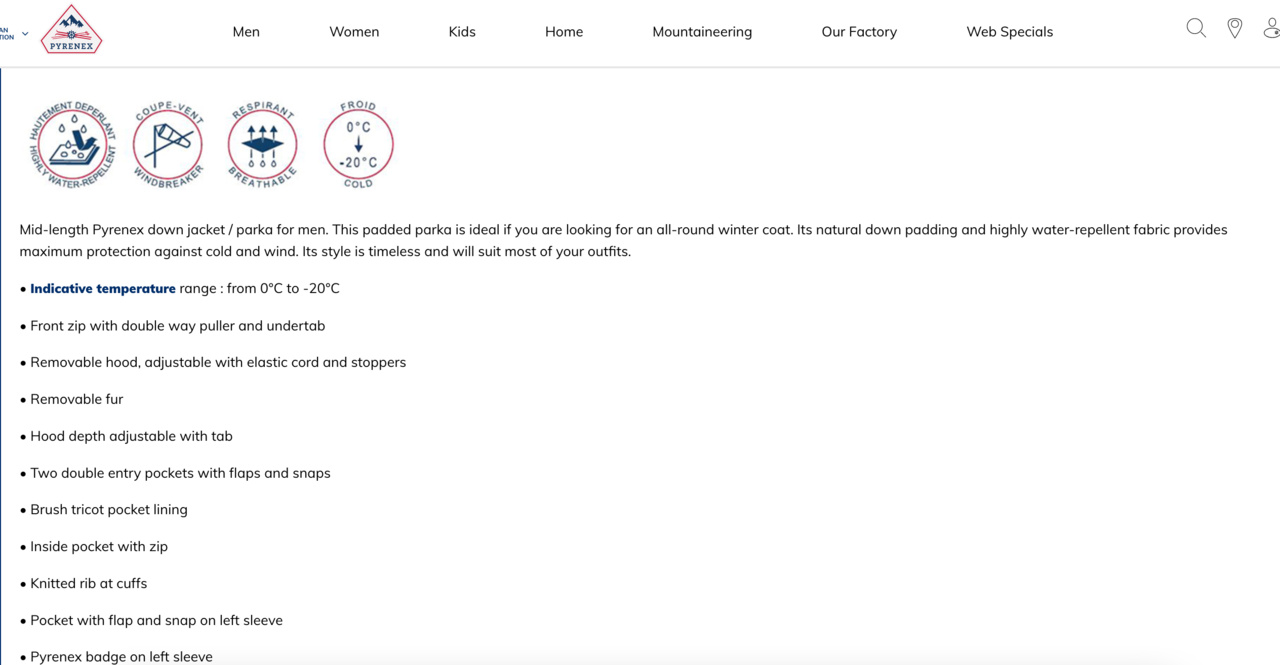
Task: Click the "Removable fur" bullet text
Action: [x=77, y=399]
